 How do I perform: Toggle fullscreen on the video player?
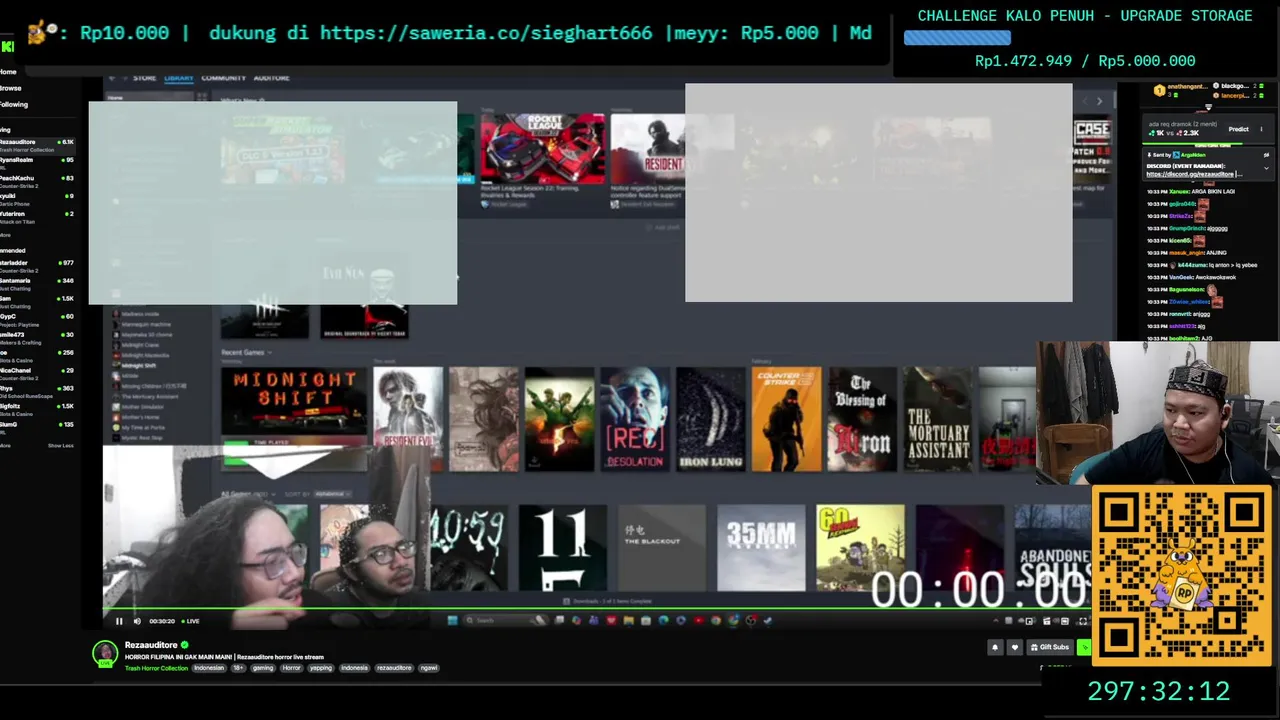(1083, 621)
